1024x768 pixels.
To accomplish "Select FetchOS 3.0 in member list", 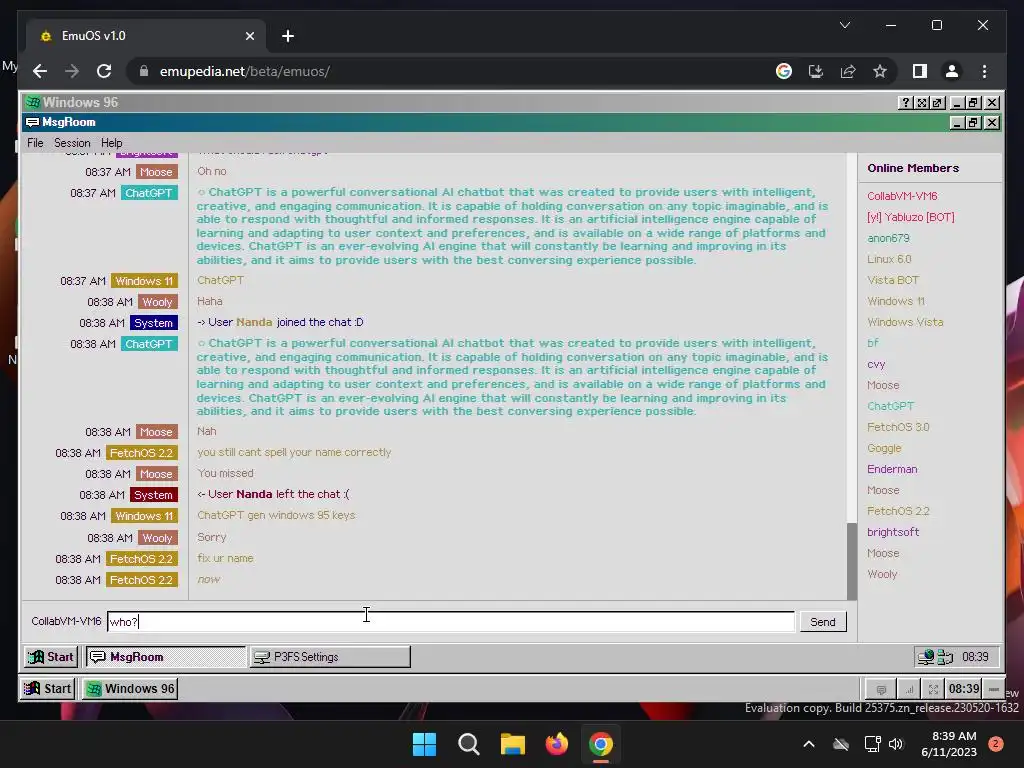I will coord(898,427).
